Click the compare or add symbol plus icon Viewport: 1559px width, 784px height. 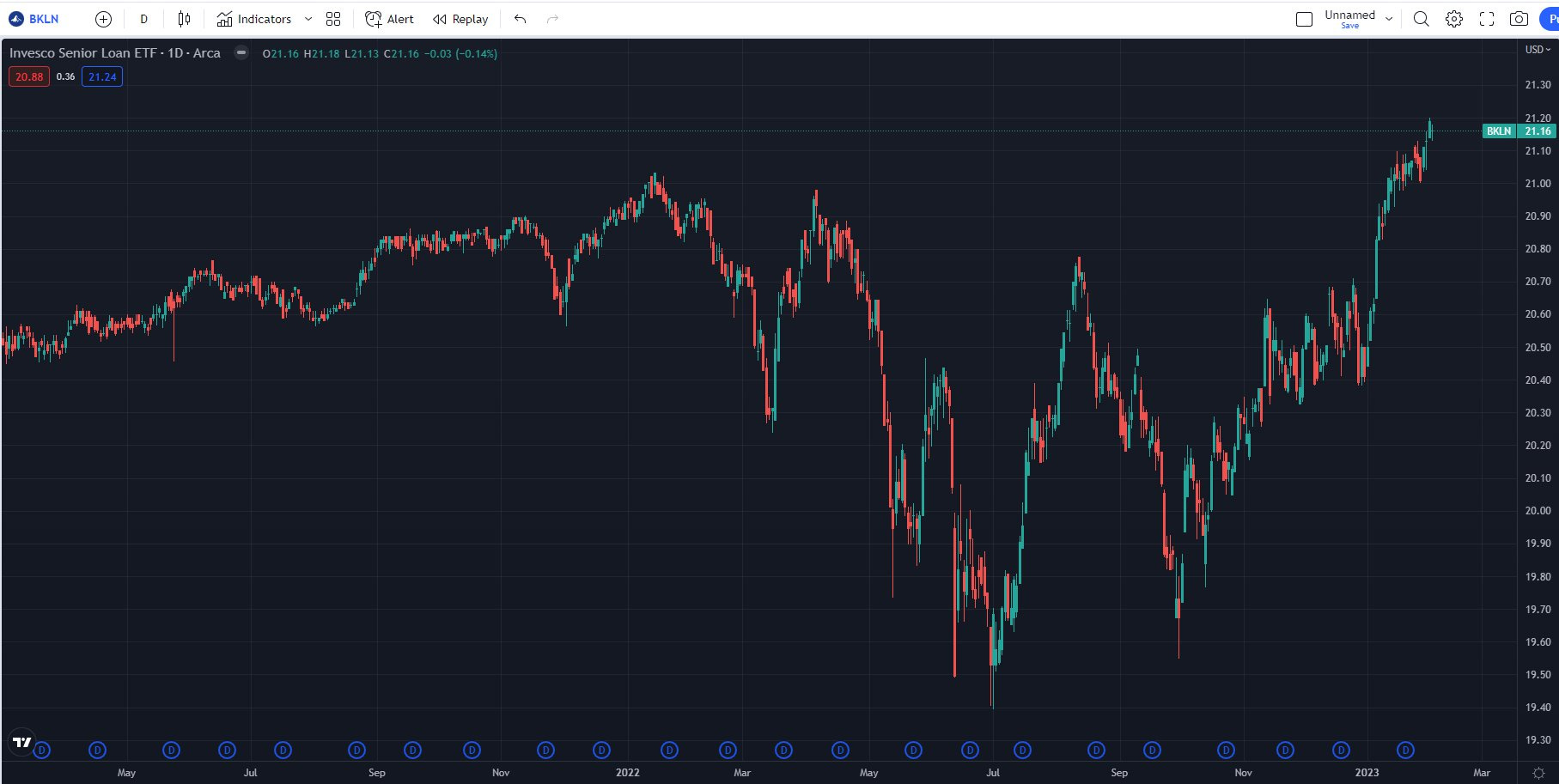tap(103, 19)
